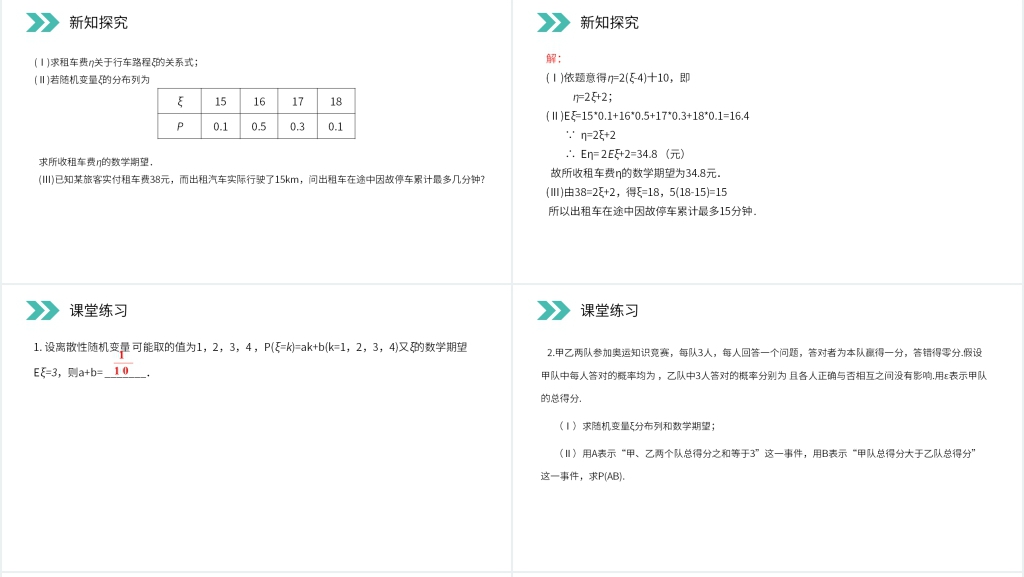This screenshot has height=577, width=1024.
Task: Click text '所以出租车在途中因故停车累计最多15分钟.'
Action: click(652, 211)
